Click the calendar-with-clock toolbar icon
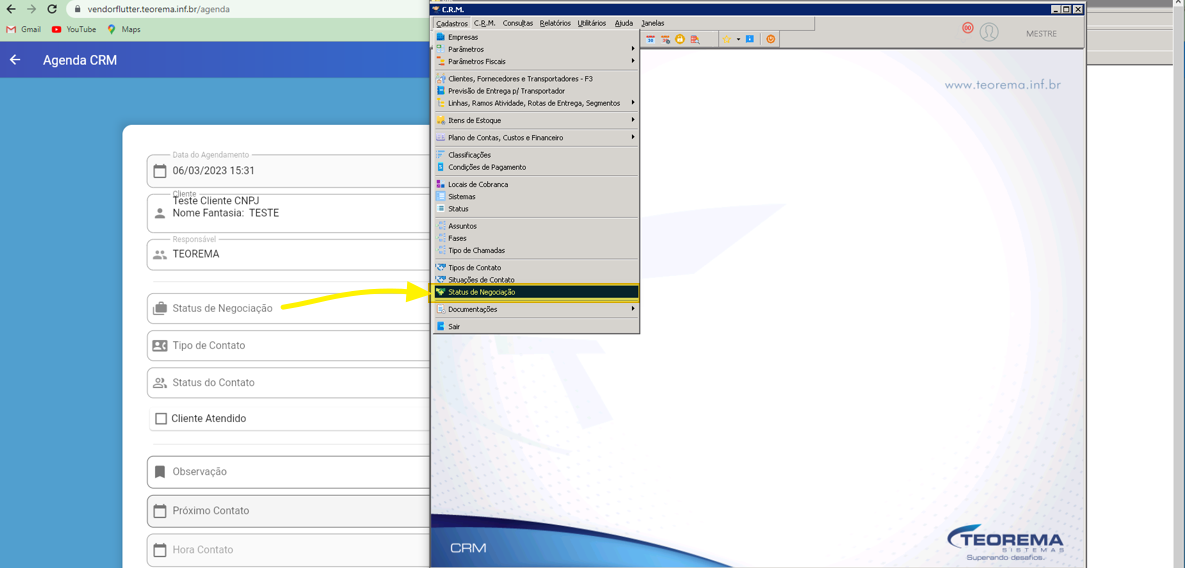The height and width of the screenshot is (569, 1185). (665, 39)
